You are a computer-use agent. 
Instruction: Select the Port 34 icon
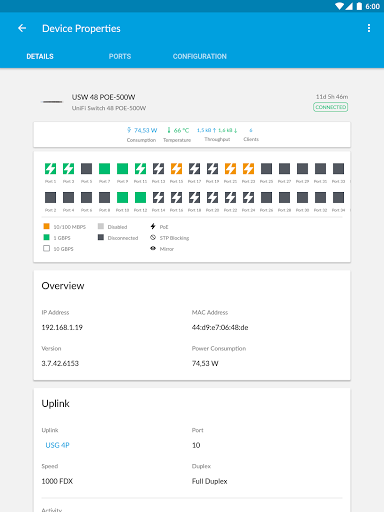coord(338,197)
